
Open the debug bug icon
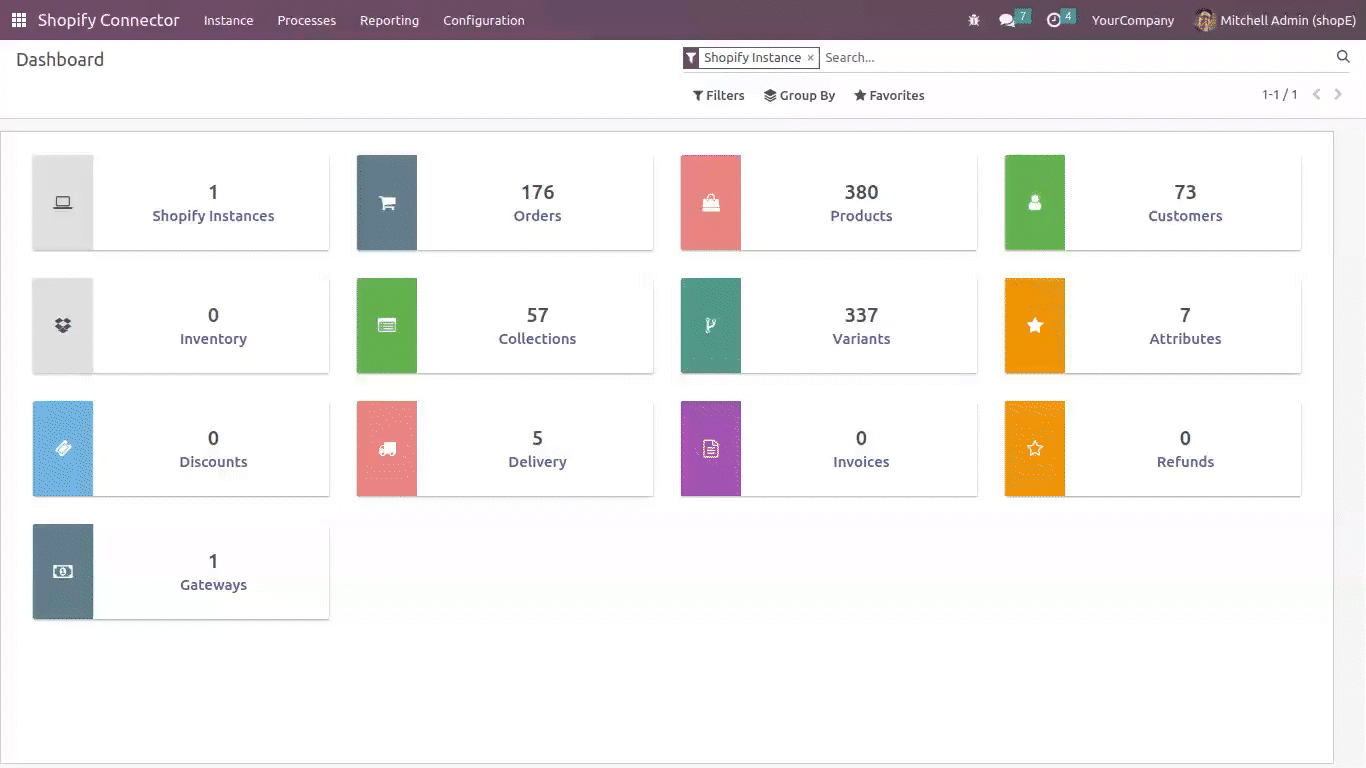click(x=974, y=20)
